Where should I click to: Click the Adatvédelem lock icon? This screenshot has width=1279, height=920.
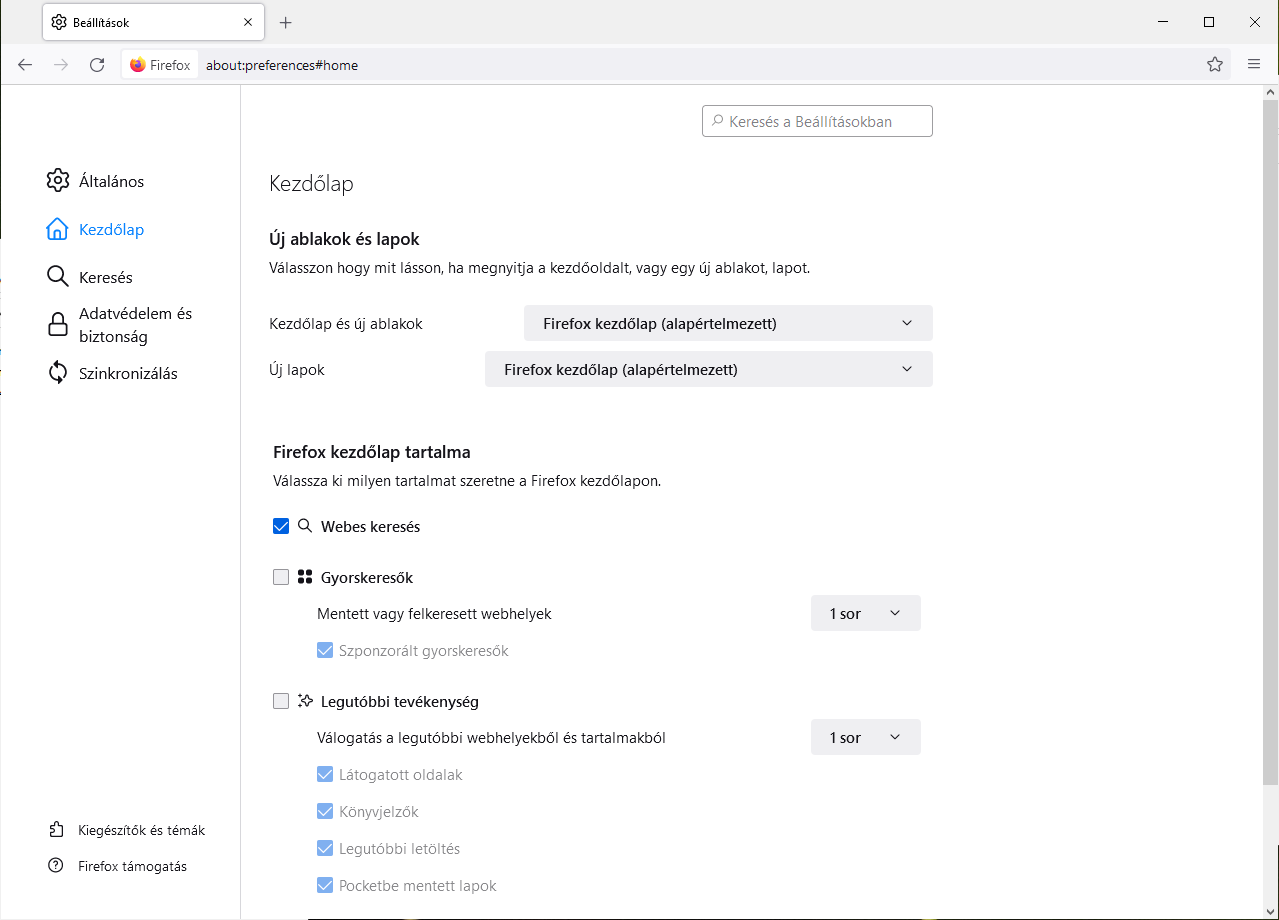58,325
